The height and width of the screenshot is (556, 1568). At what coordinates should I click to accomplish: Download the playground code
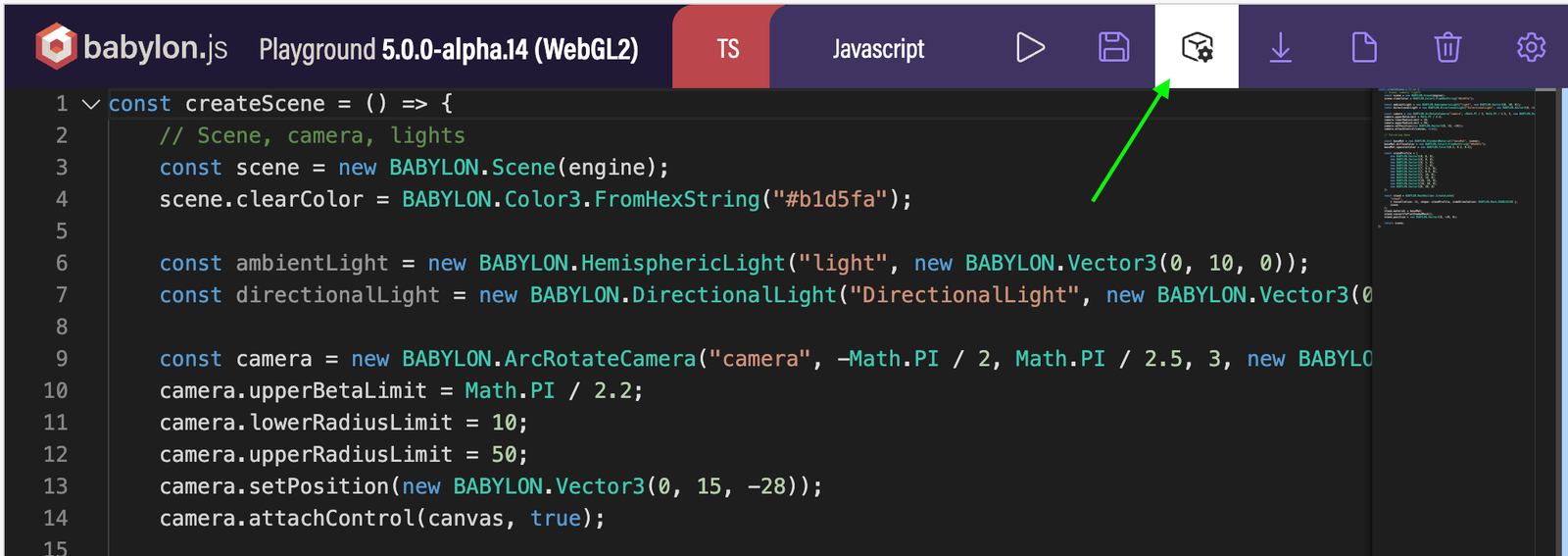[1281, 47]
